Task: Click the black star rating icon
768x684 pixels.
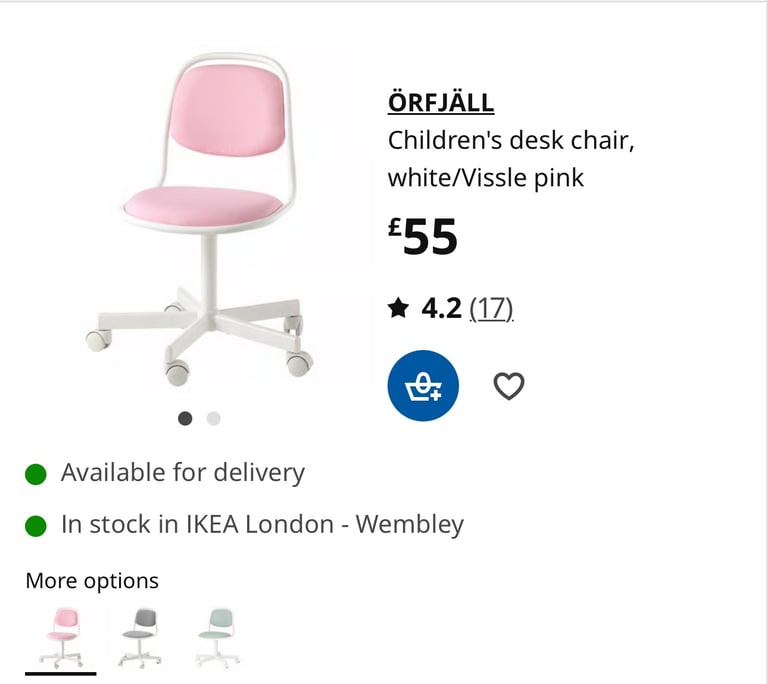Action: pos(398,308)
